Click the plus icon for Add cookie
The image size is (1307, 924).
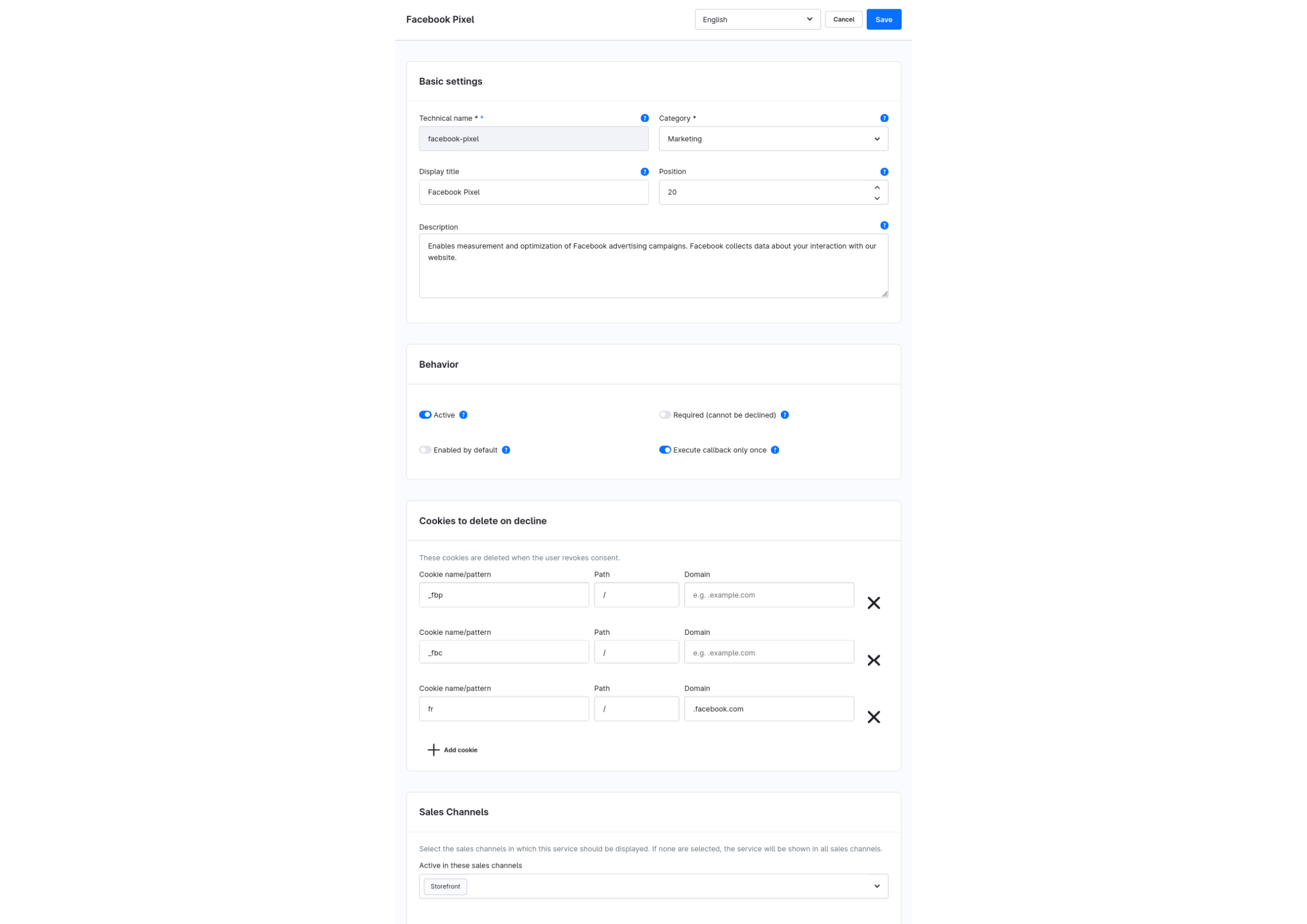433,750
